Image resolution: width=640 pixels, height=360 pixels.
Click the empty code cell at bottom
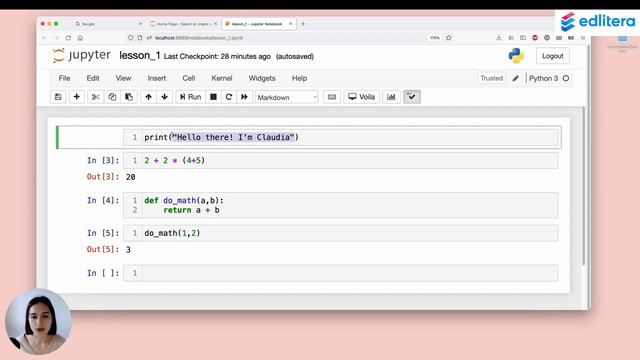(x=340, y=273)
